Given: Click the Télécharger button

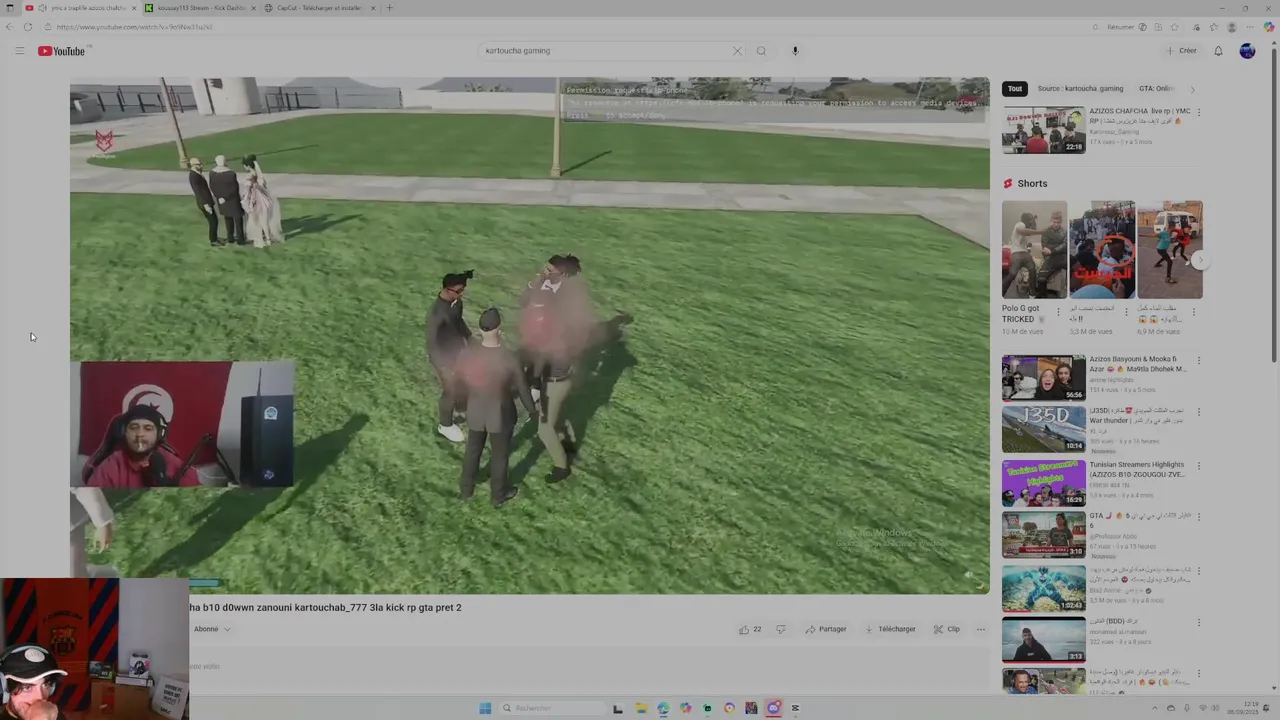Looking at the screenshot, I should point(890,629).
